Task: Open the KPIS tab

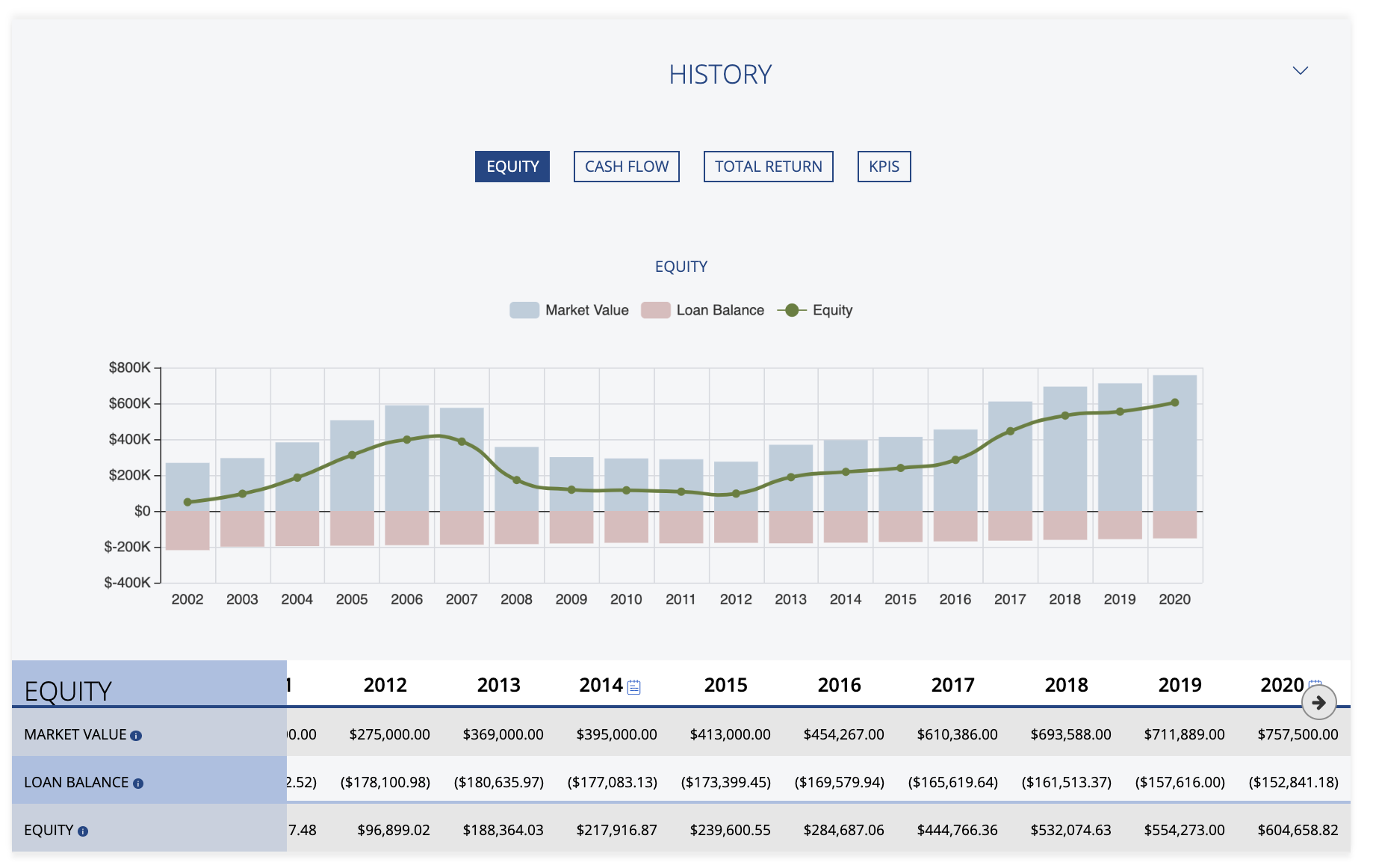Action: point(884,167)
